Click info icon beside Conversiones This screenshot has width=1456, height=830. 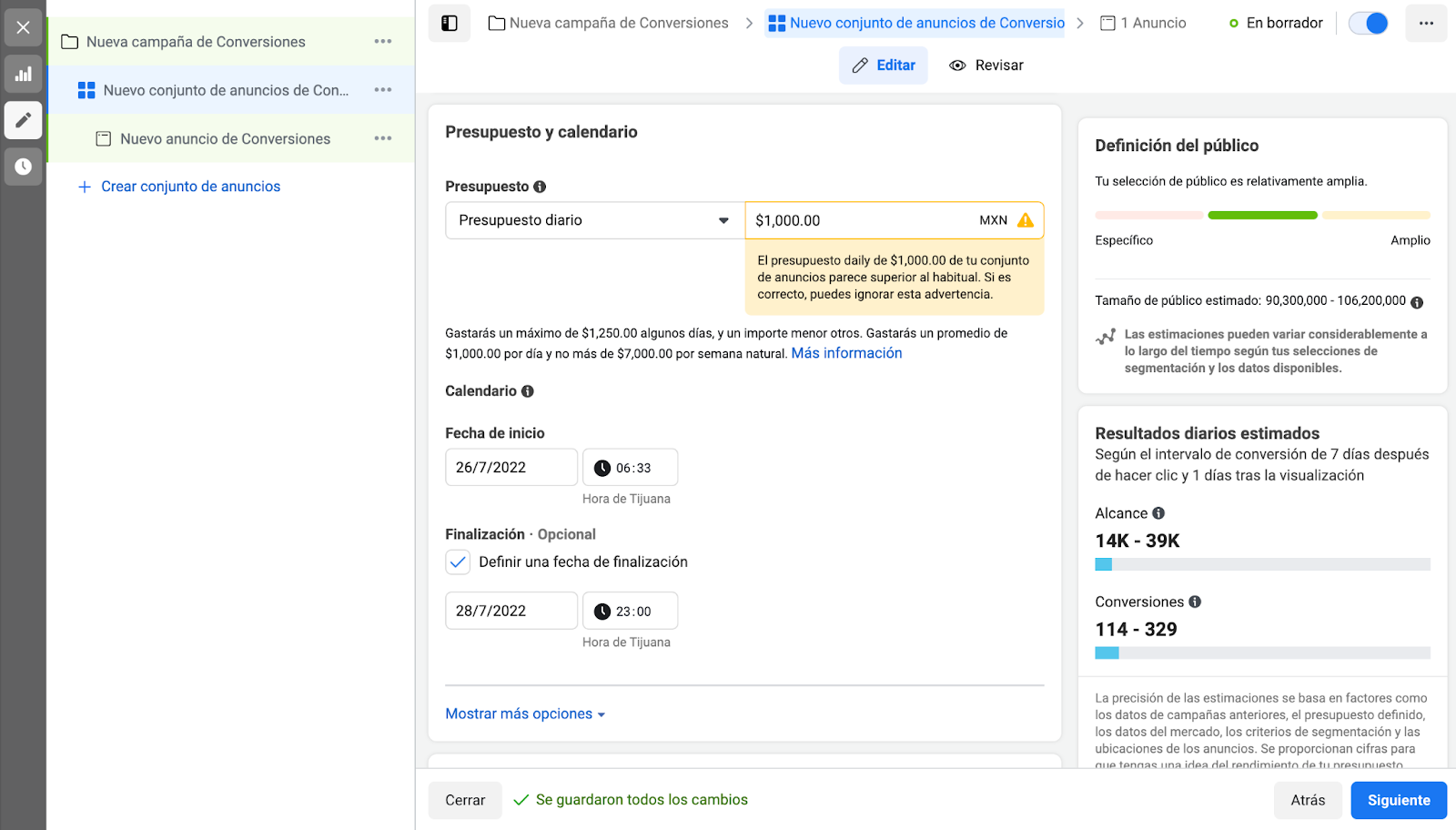point(1195,602)
